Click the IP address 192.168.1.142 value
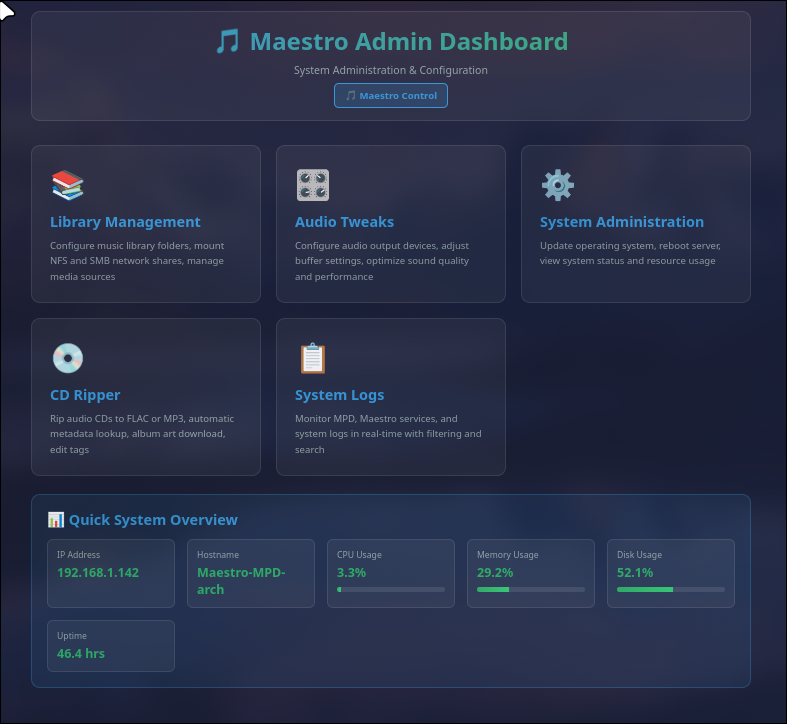787x724 pixels. pos(98,573)
